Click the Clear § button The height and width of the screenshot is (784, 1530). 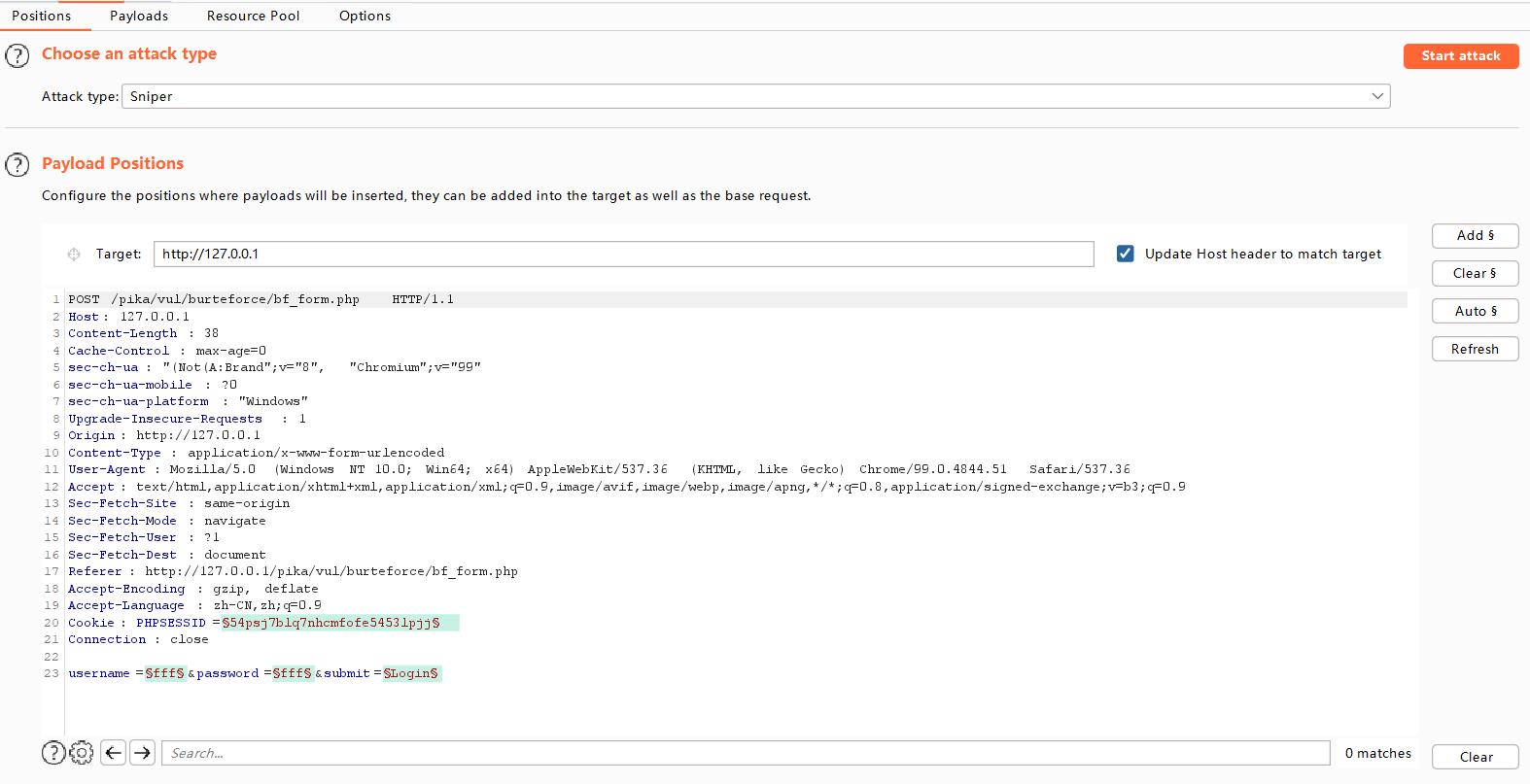click(x=1475, y=273)
